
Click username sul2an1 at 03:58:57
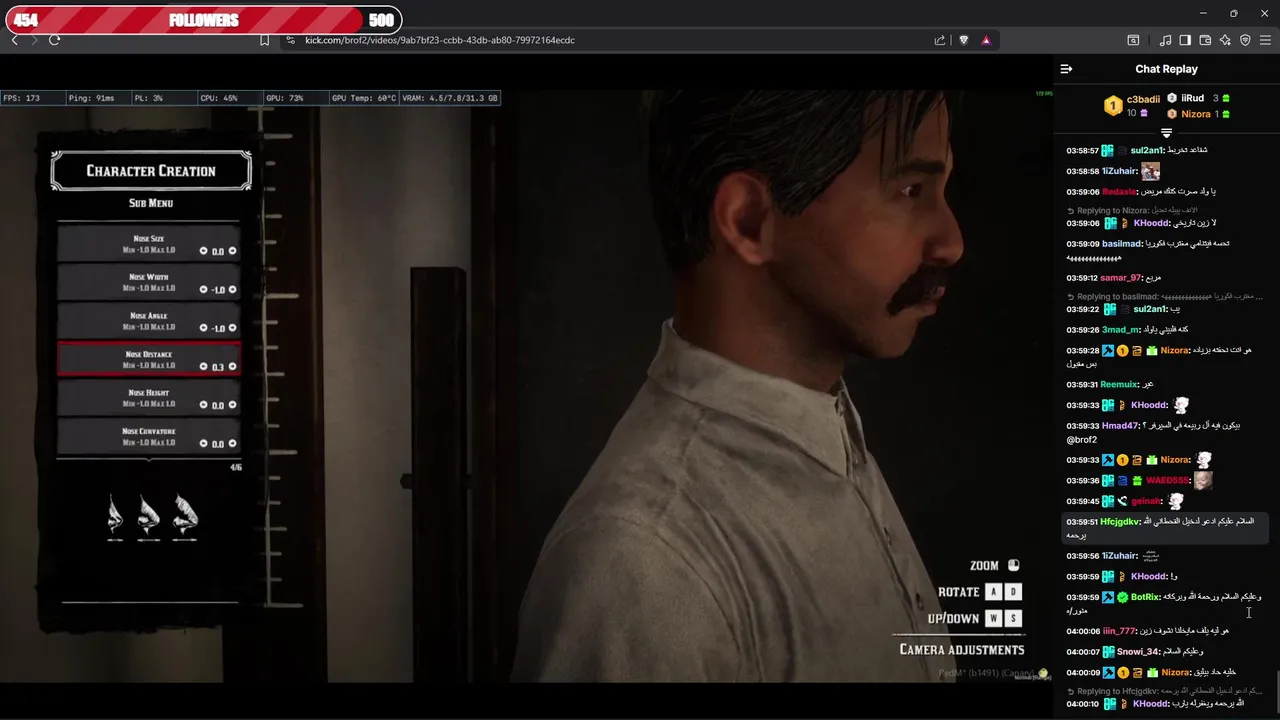1148,150
